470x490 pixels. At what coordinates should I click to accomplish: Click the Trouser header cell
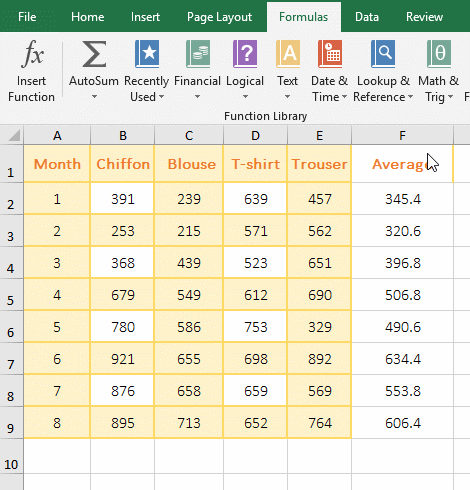[319, 164]
